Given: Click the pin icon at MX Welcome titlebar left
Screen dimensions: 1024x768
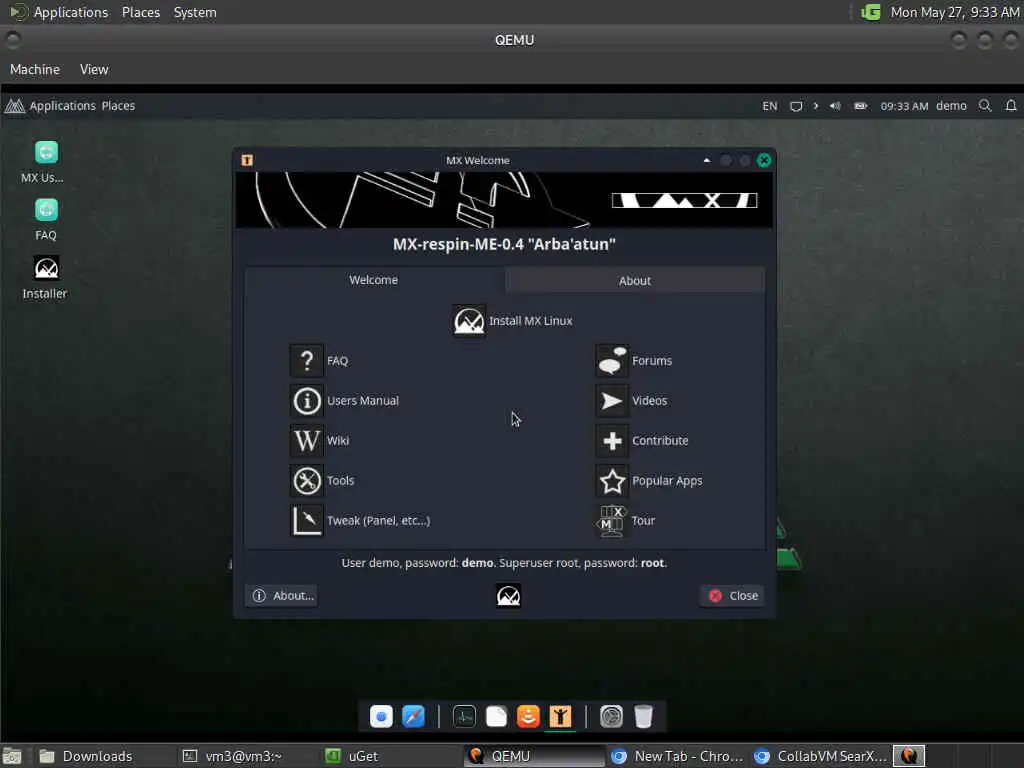Looking at the screenshot, I should click(247, 160).
